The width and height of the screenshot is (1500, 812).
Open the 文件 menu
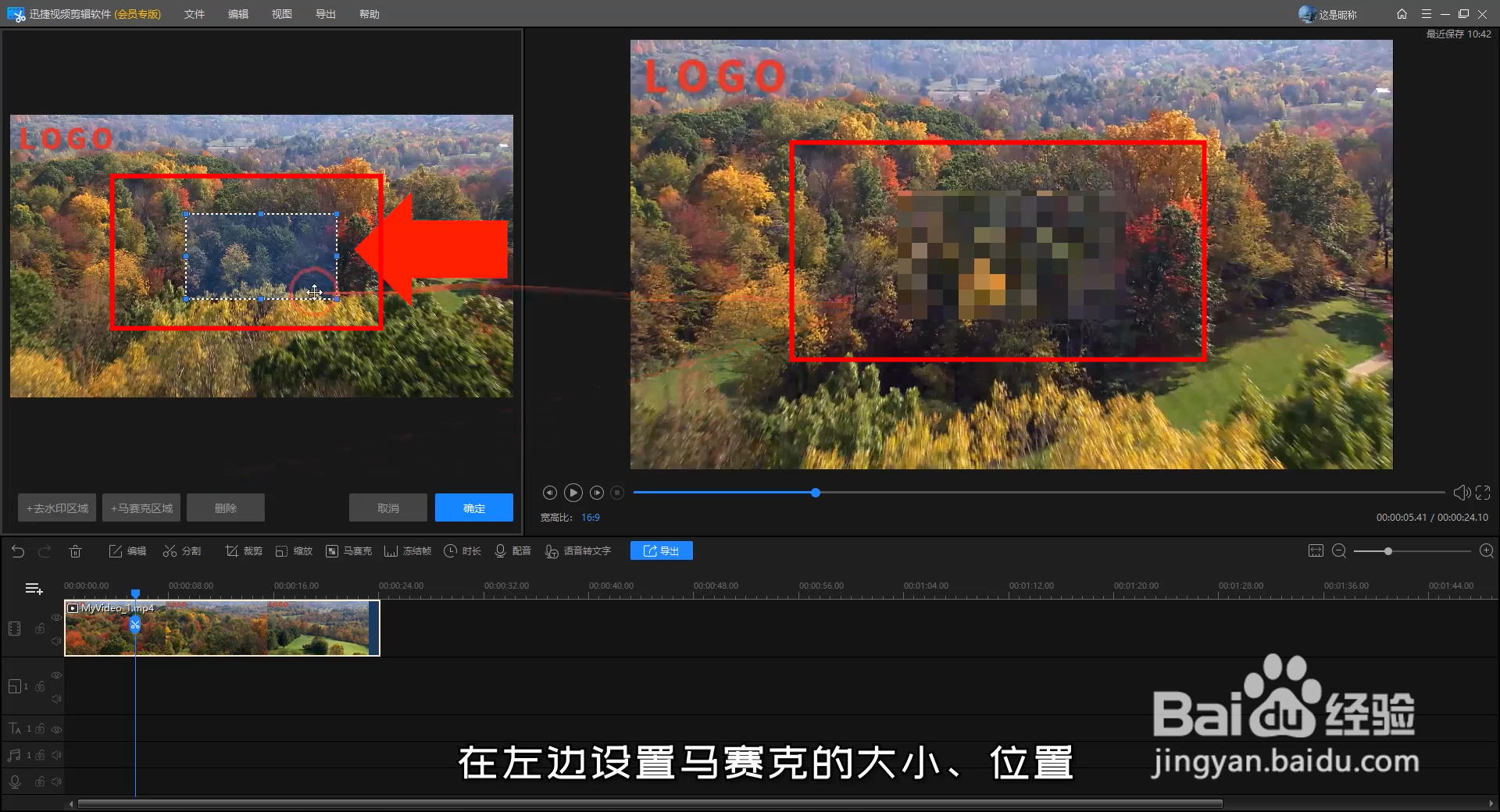click(x=195, y=14)
